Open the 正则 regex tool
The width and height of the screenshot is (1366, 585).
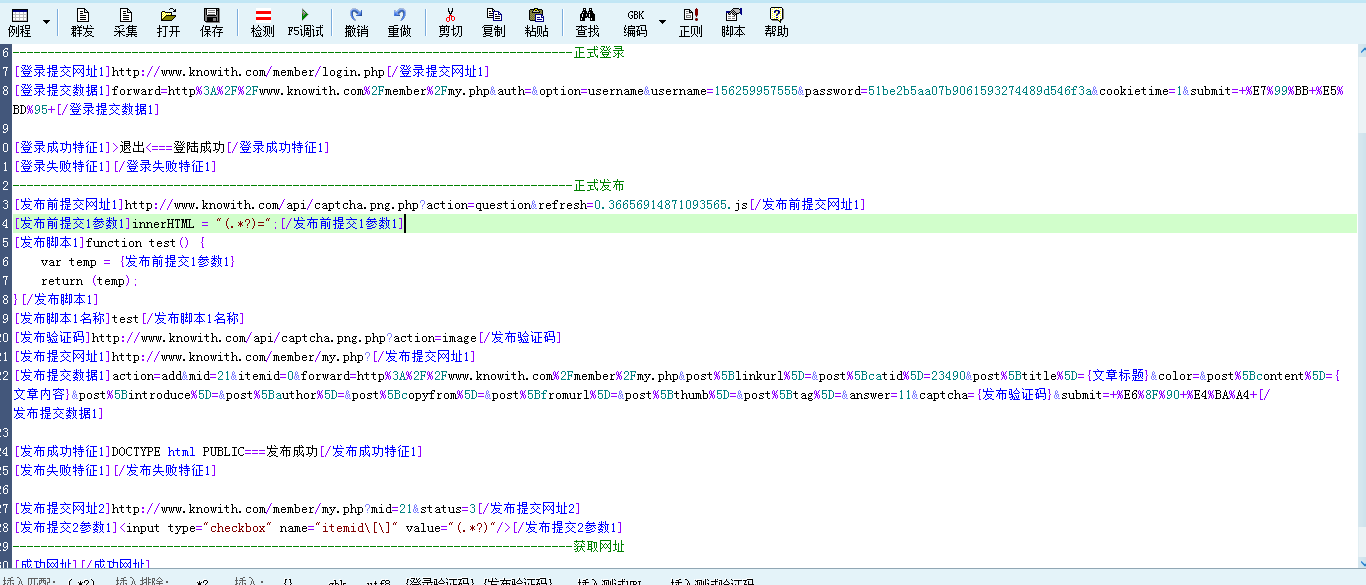691,20
